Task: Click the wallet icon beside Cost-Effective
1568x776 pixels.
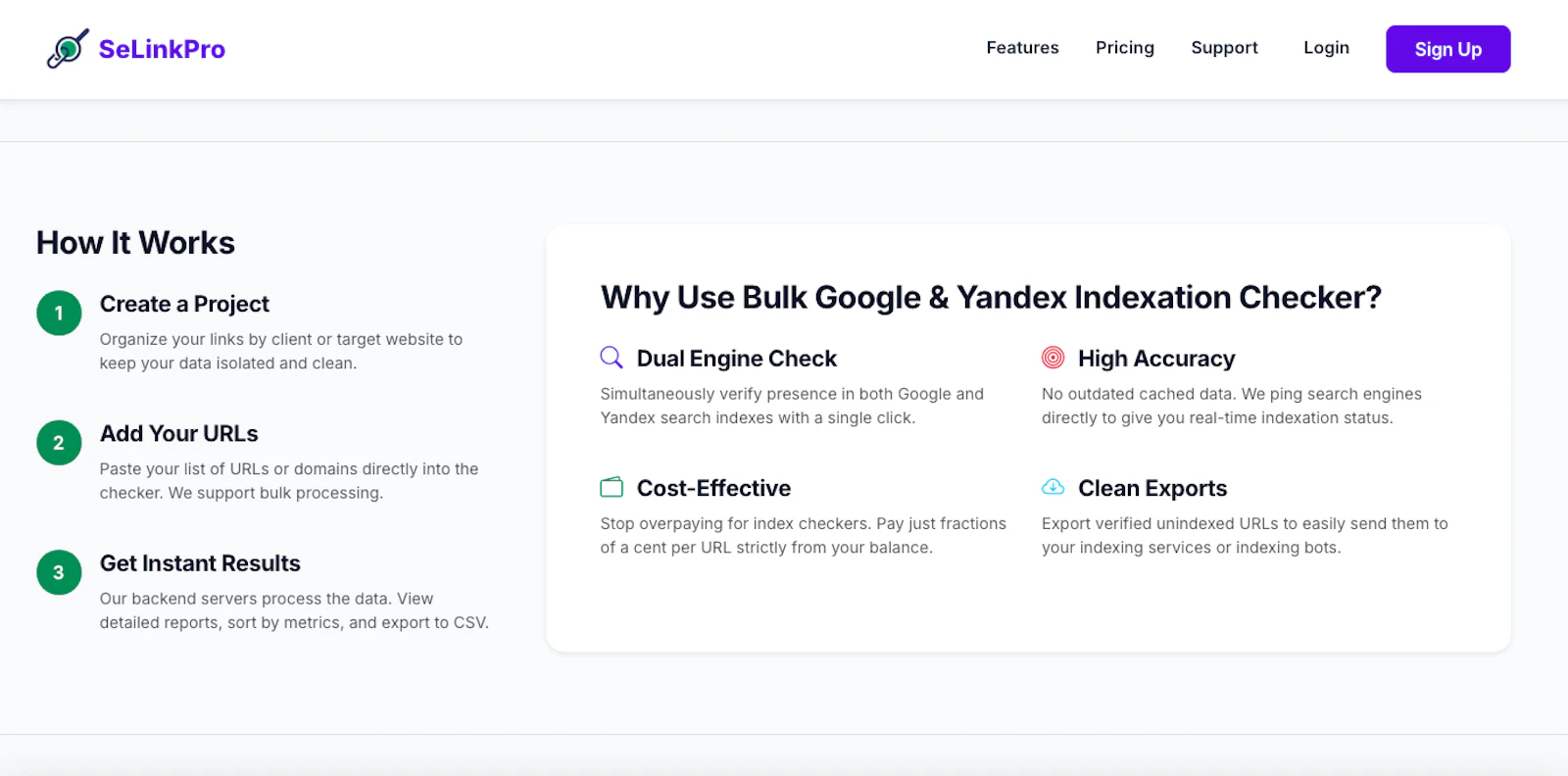Action: click(x=612, y=487)
